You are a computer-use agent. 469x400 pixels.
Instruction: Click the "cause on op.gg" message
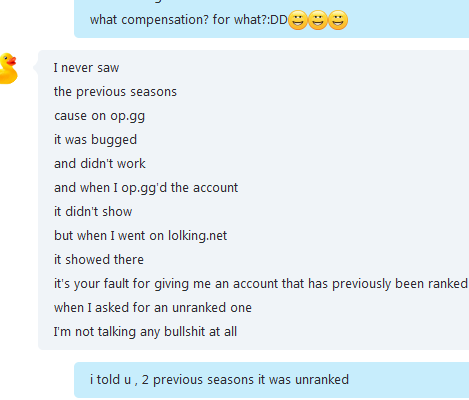click(x=99, y=116)
